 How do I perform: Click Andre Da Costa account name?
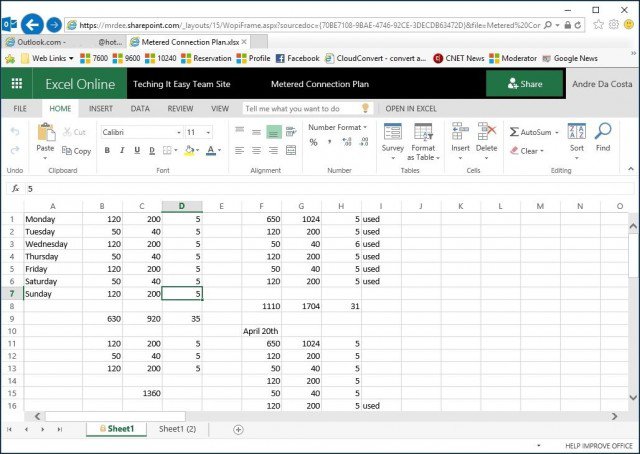tap(602, 84)
